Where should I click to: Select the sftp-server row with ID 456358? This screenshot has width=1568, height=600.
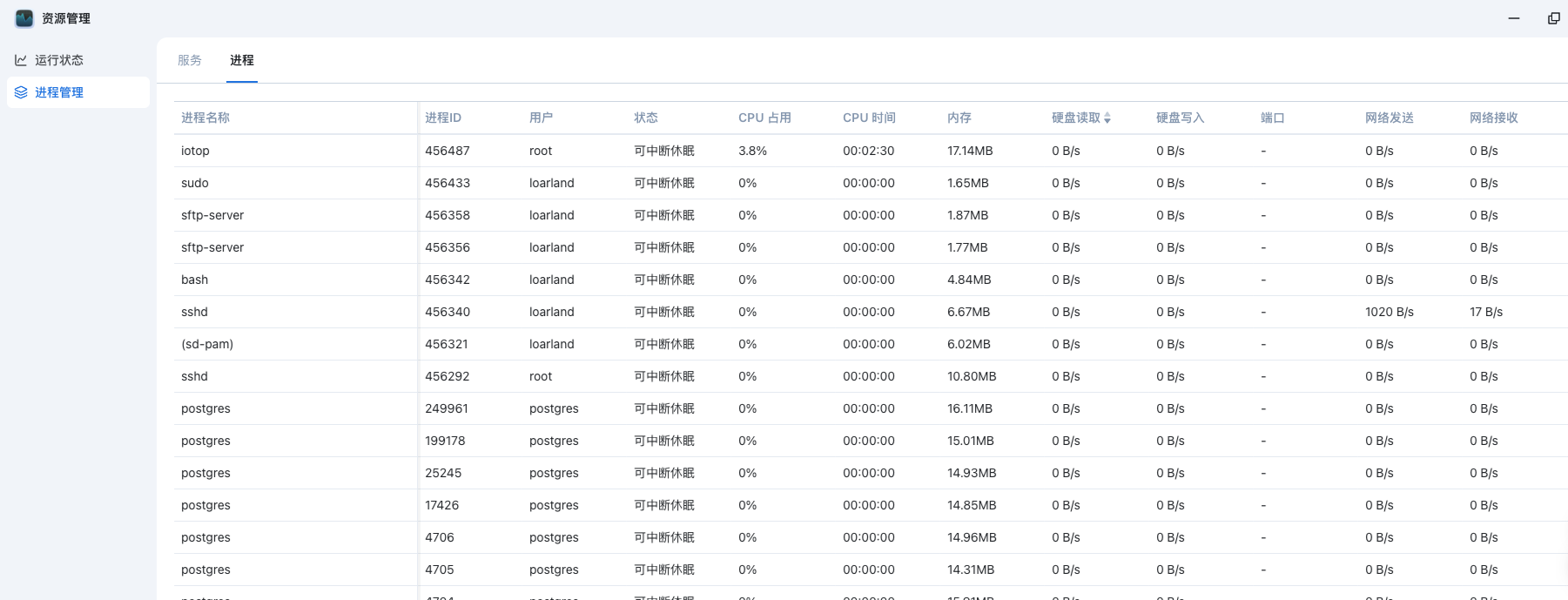click(x=871, y=215)
